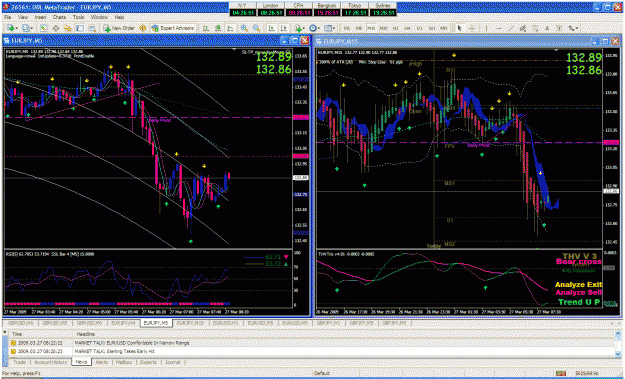Select the Horizontal Line drawing tool
This screenshot has width=625, height=379.
[x=499, y=28]
